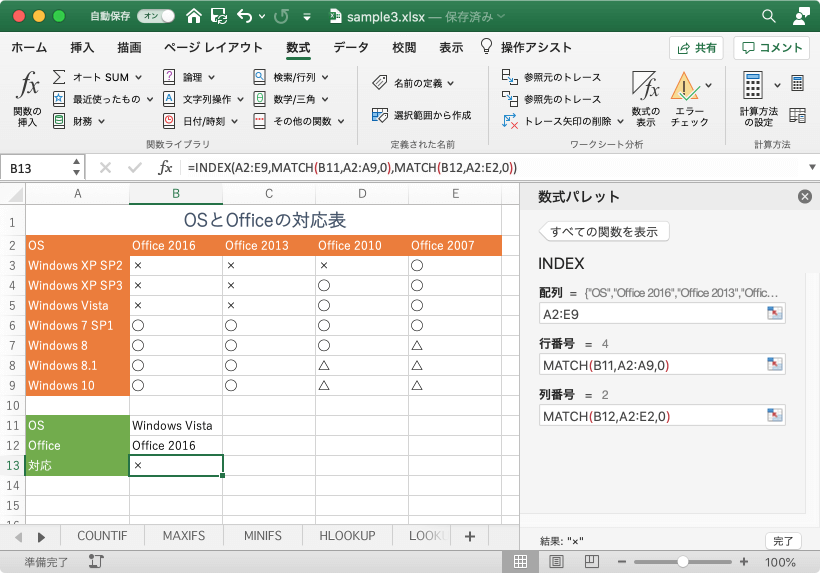Image resolution: width=820 pixels, height=573 pixels.
Task: Switch to the COUNTIF sheet tab
Action: [x=102, y=536]
